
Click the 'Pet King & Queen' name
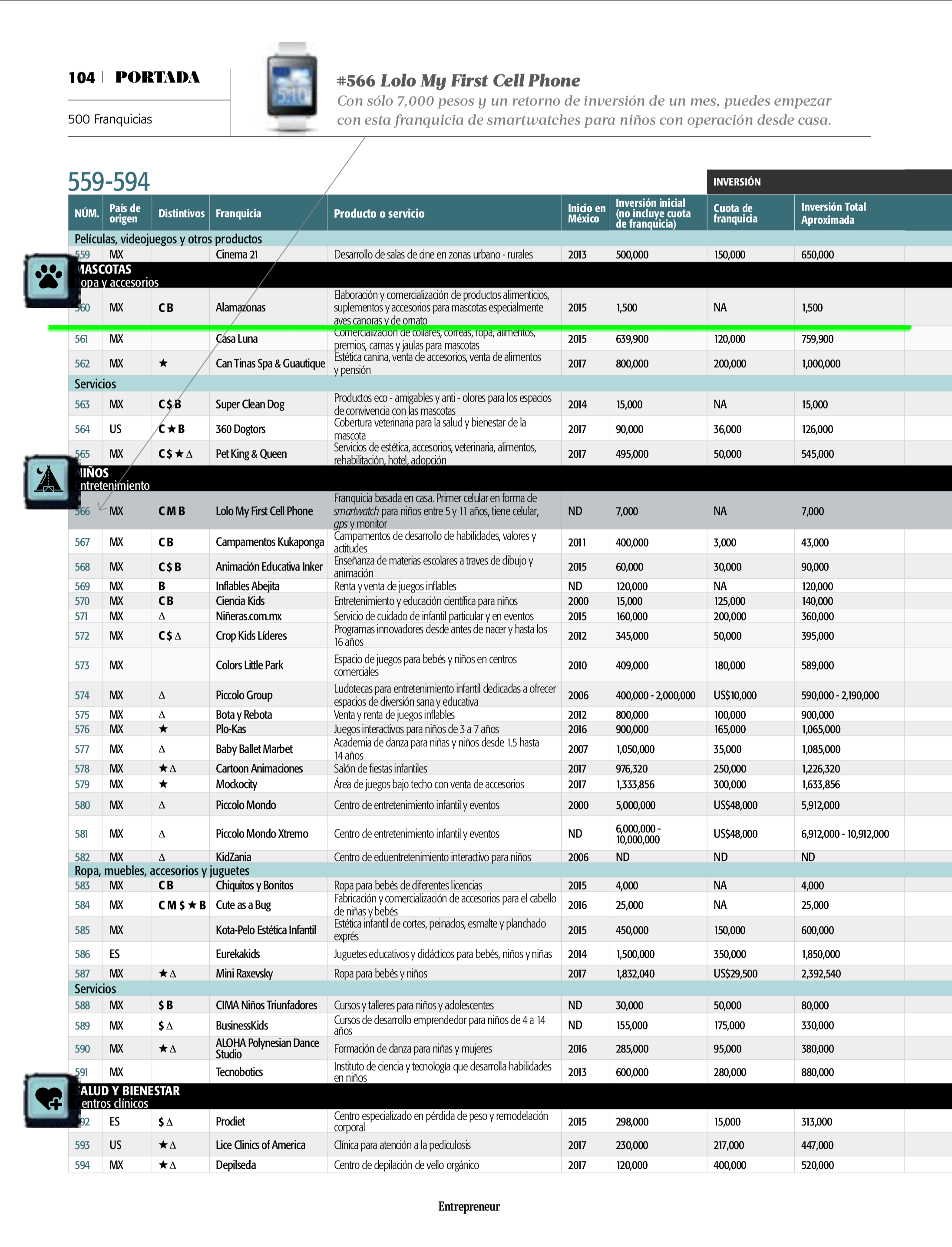251,454
